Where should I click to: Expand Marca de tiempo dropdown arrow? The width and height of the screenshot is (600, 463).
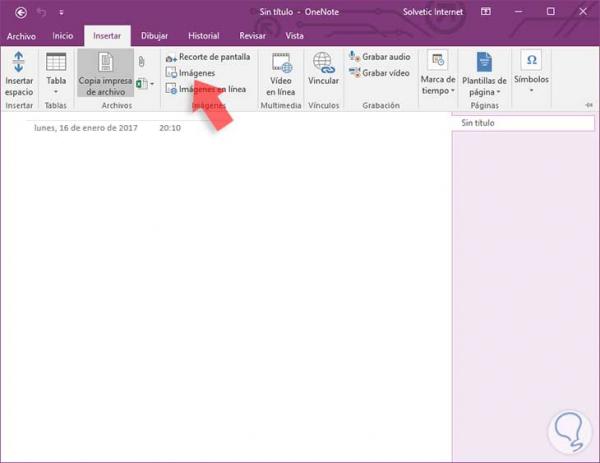click(453, 91)
